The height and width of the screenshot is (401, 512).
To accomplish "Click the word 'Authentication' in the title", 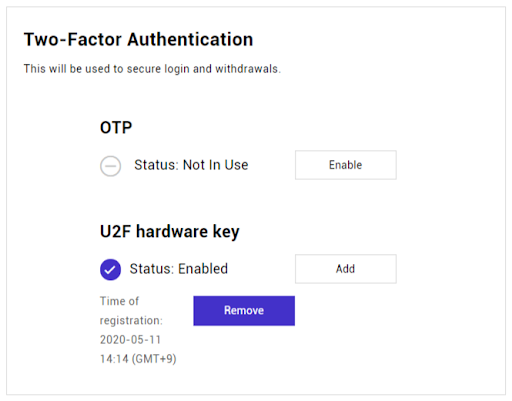I will [x=190, y=39].
